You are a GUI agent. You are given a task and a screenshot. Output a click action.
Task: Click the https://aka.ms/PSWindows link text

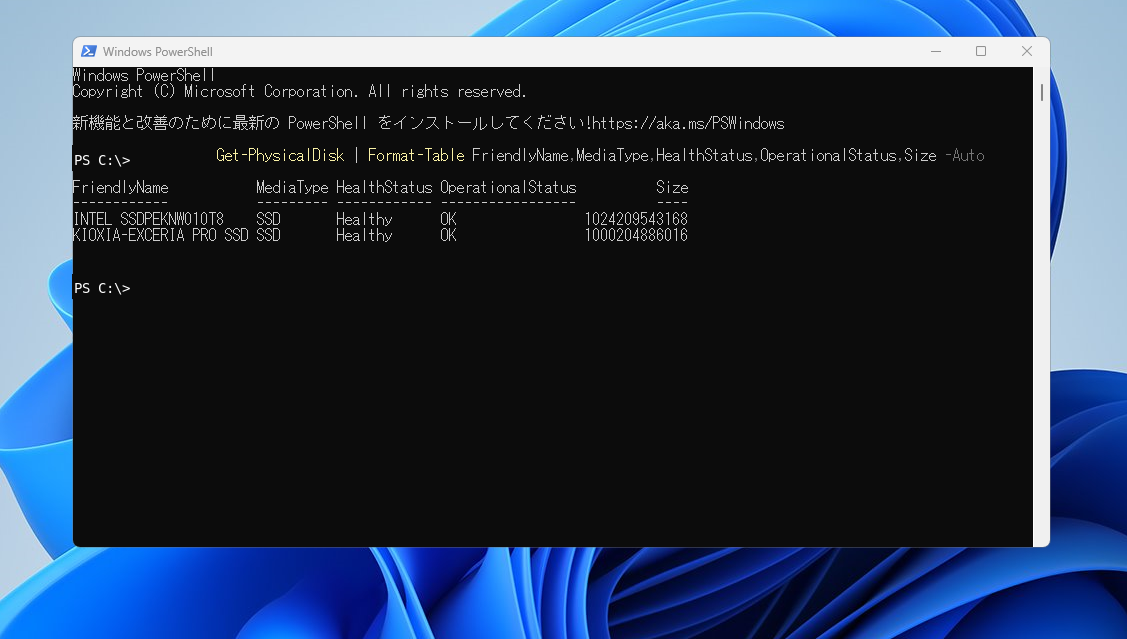[688, 123]
